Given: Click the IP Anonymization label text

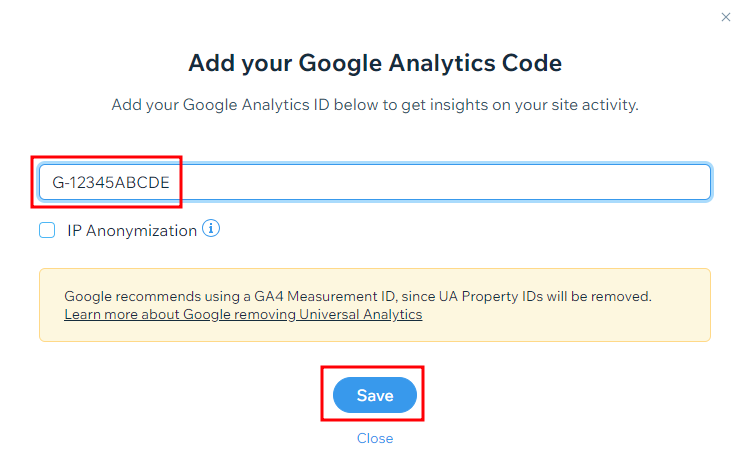Looking at the screenshot, I should click(132, 231).
